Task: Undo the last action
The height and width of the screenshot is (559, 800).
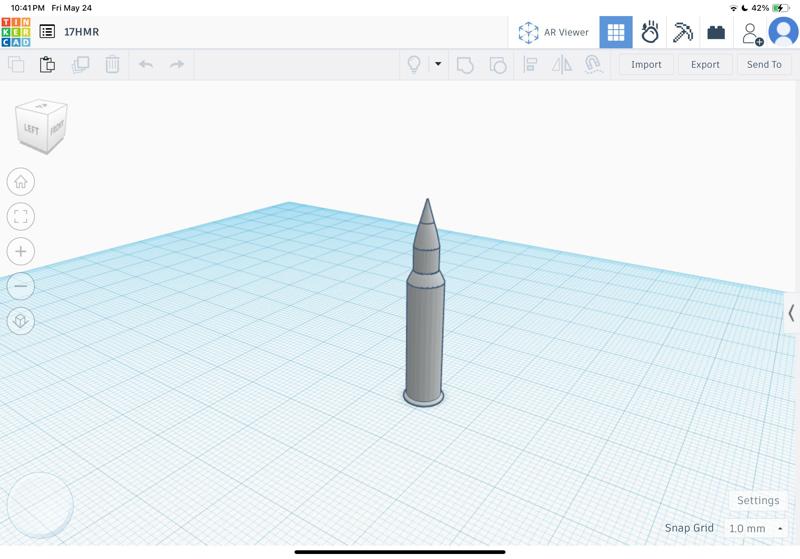Action: pos(146,64)
